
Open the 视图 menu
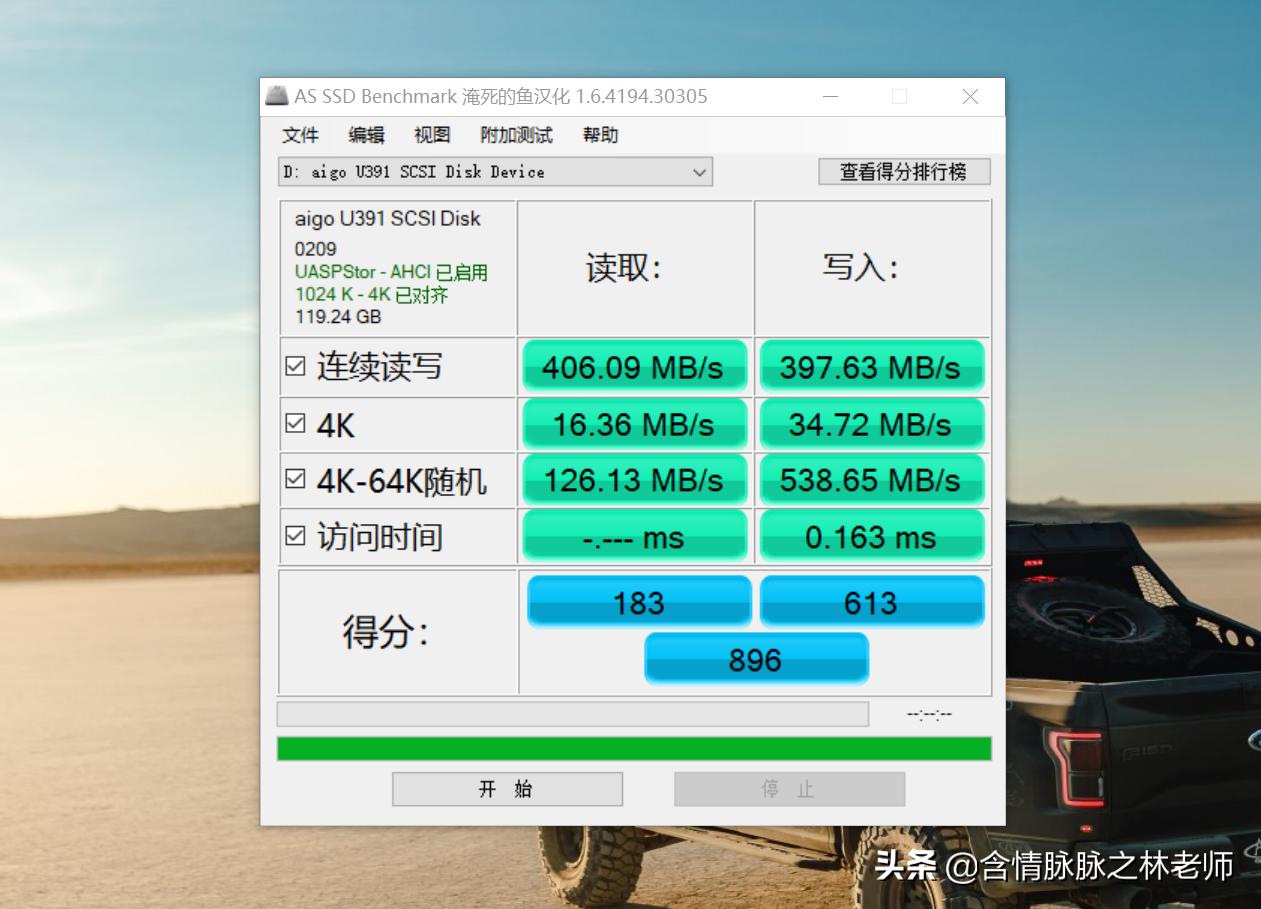tap(430, 135)
